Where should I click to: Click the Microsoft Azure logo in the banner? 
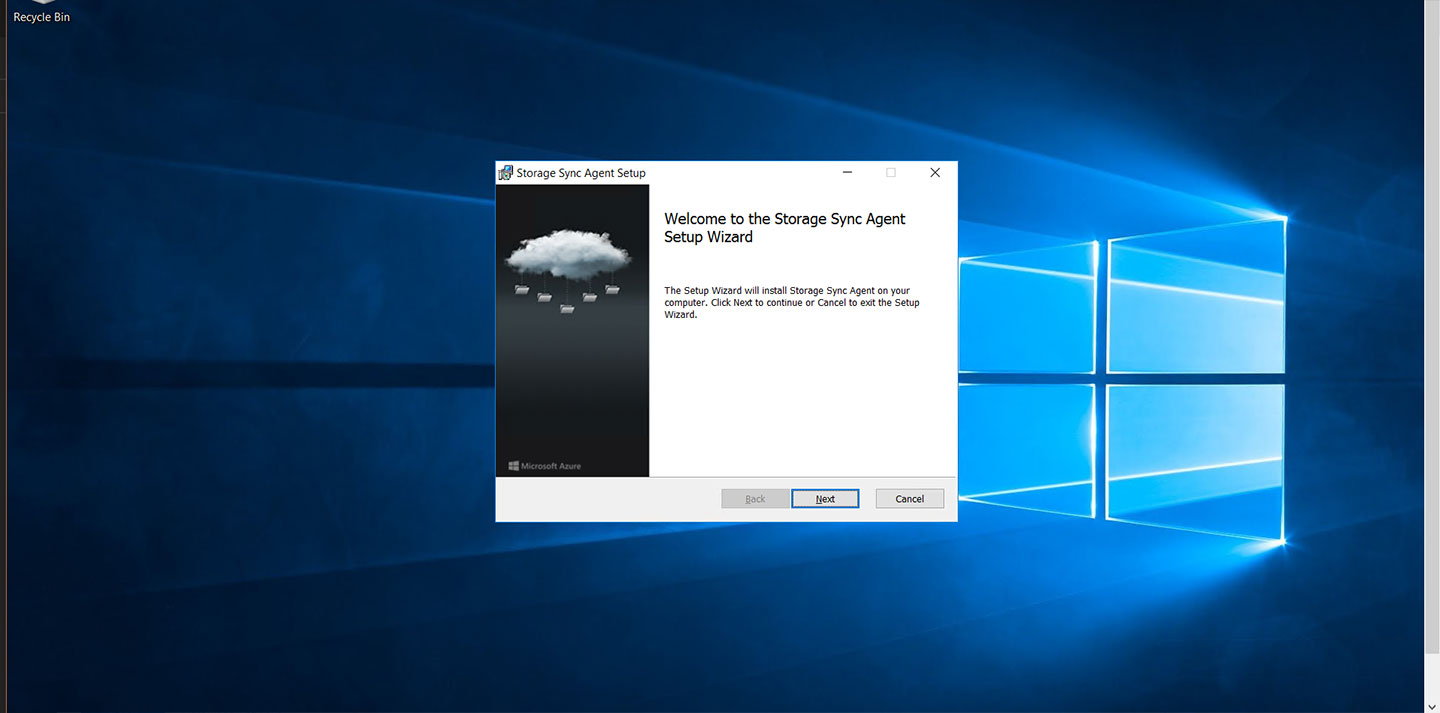pos(545,466)
